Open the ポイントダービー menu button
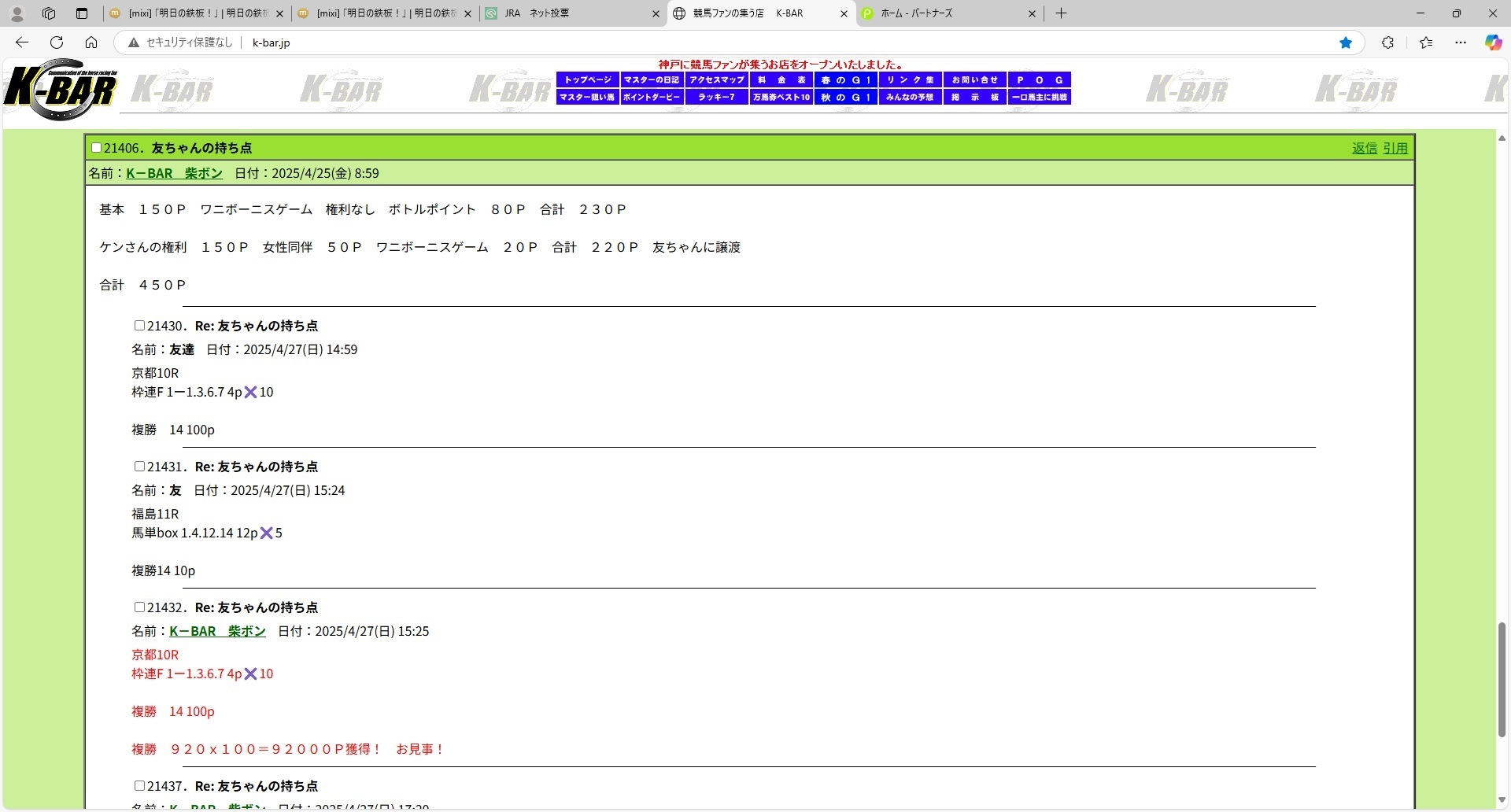Screen dimensions: 1511x812 click(x=652, y=97)
